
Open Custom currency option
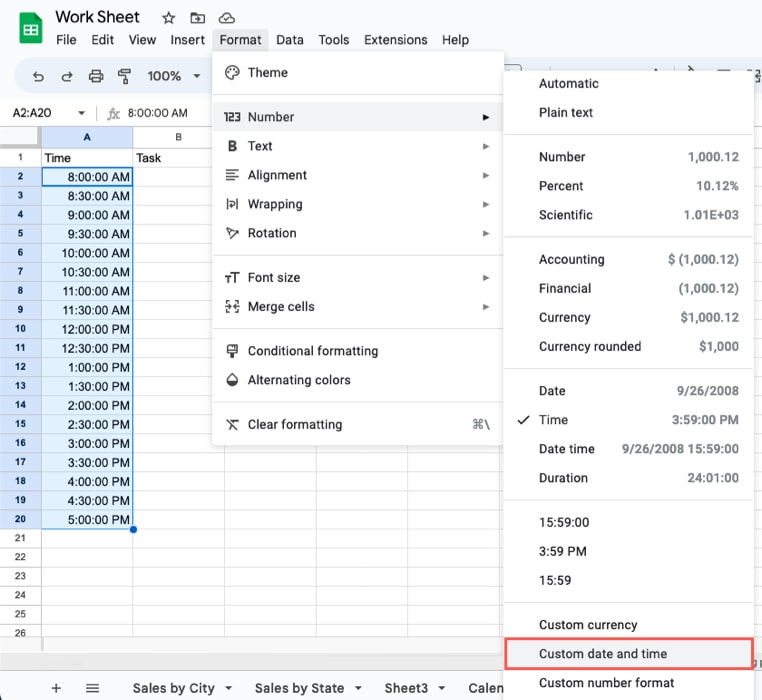click(628, 625)
